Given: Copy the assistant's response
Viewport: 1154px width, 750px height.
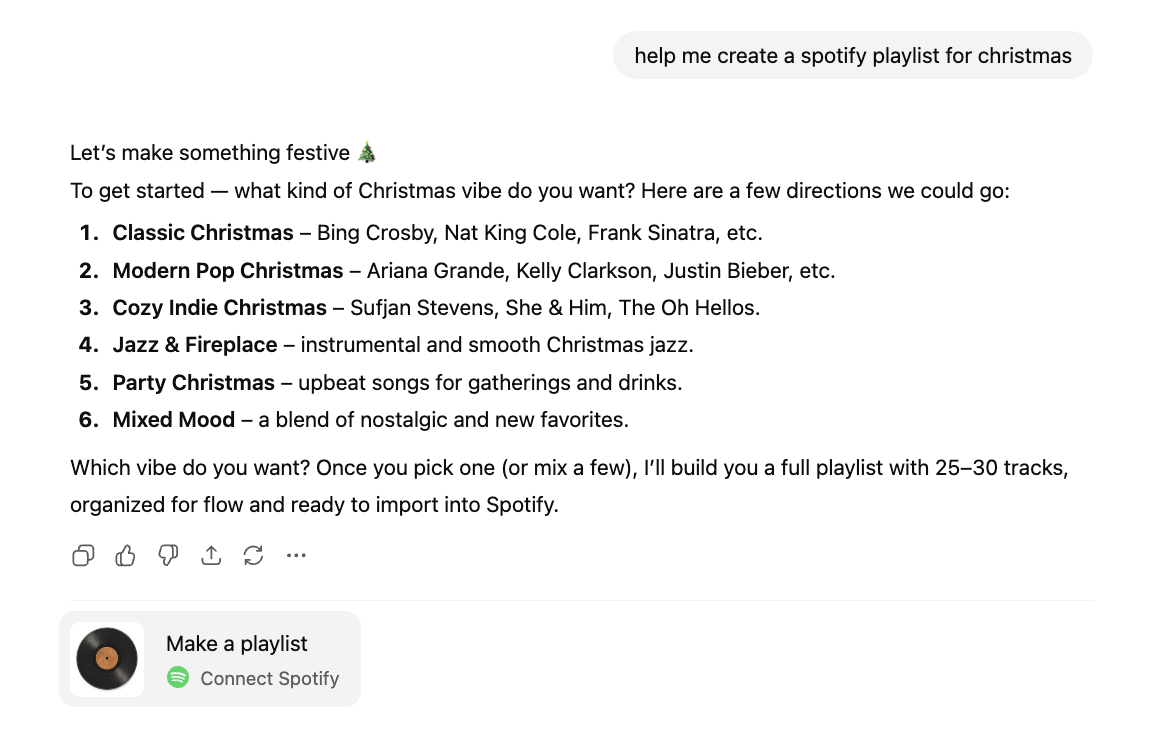Looking at the screenshot, I should click(x=82, y=555).
